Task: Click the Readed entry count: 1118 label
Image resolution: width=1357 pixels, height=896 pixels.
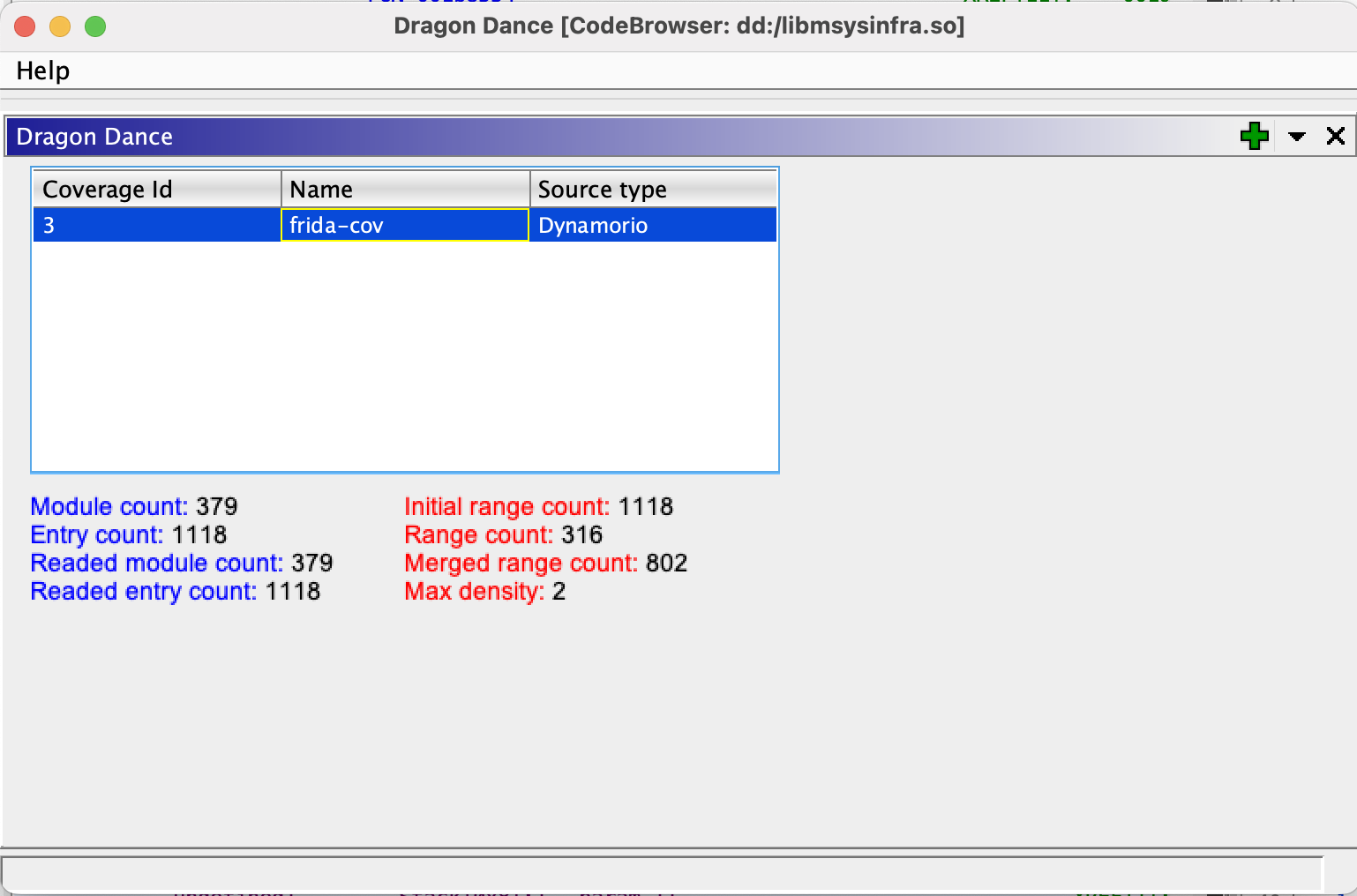Action: [x=176, y=591]
